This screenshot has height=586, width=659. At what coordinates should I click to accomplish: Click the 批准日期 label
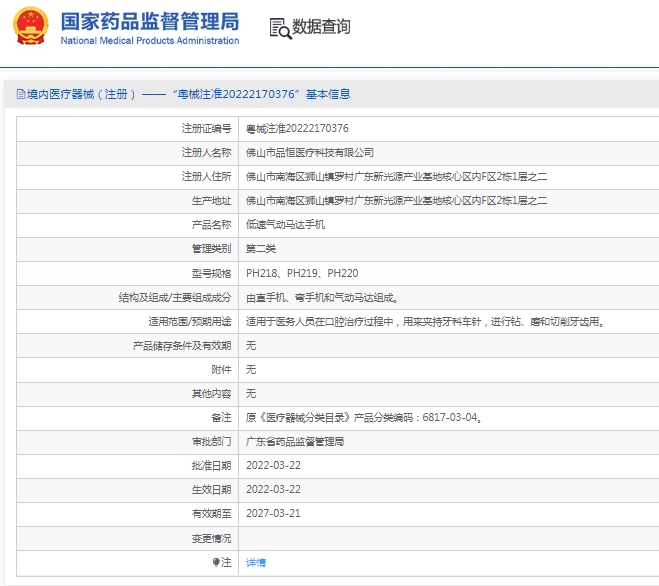[x=211, y=466]
